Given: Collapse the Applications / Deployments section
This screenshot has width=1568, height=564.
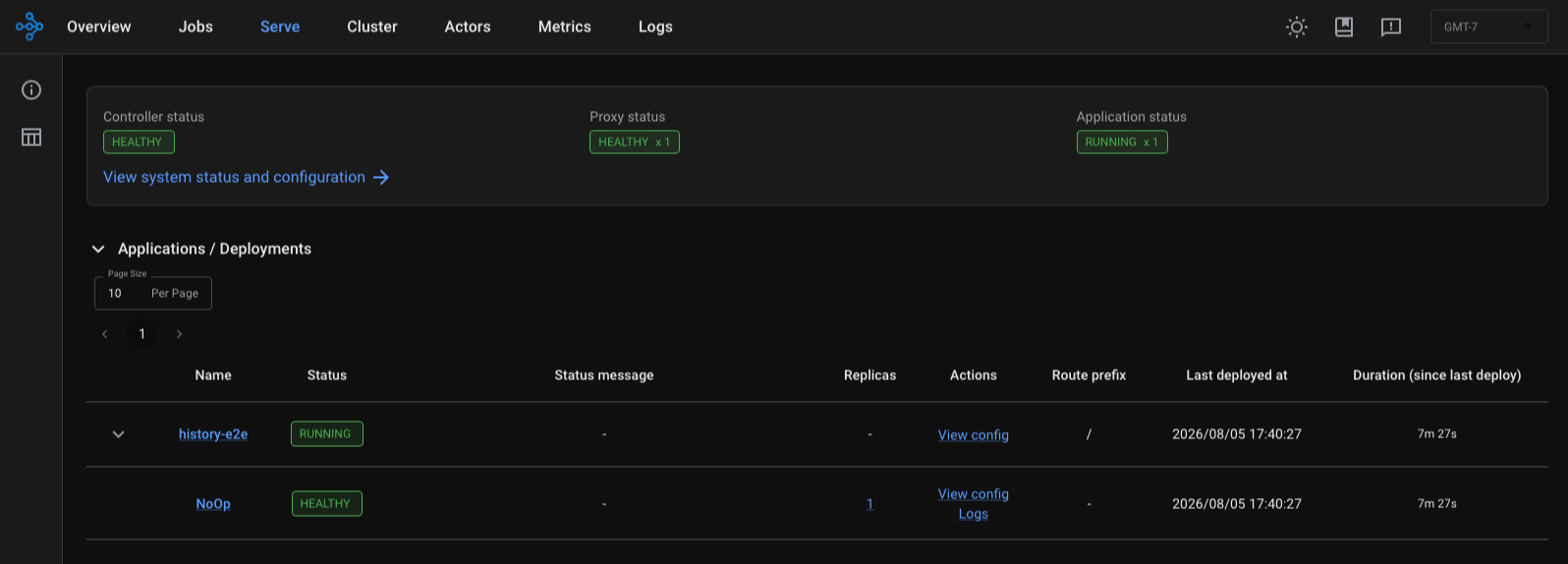Looking at the screenshot, I should click(98, 249).
